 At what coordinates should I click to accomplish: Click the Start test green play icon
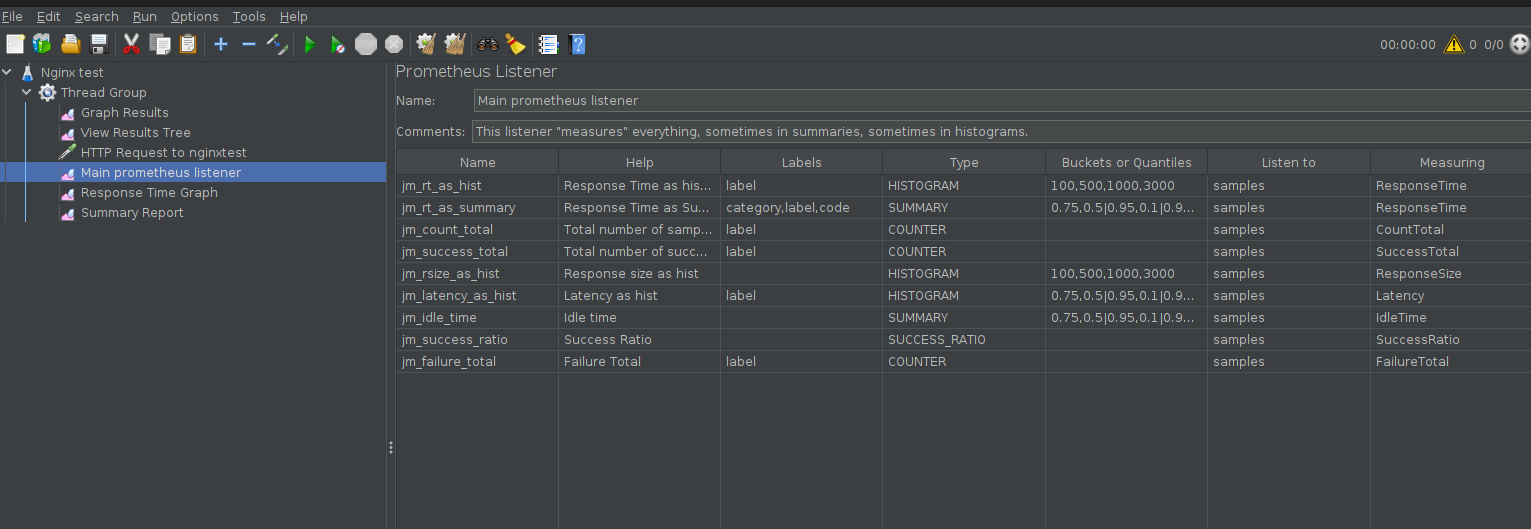pyautogui.click(x=310, y=44)
